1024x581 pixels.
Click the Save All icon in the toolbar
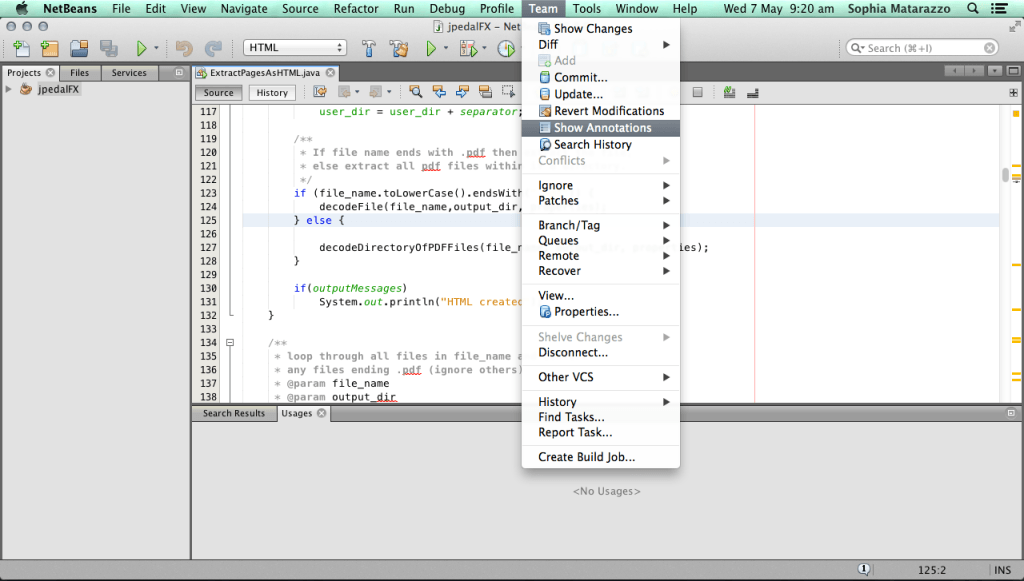108,47
